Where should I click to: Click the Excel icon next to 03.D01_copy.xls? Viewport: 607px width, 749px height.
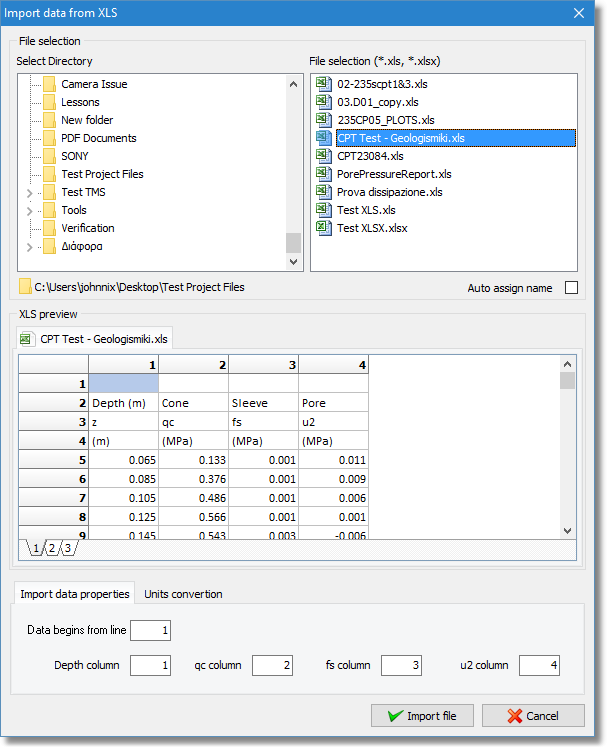tap(323, 102)
